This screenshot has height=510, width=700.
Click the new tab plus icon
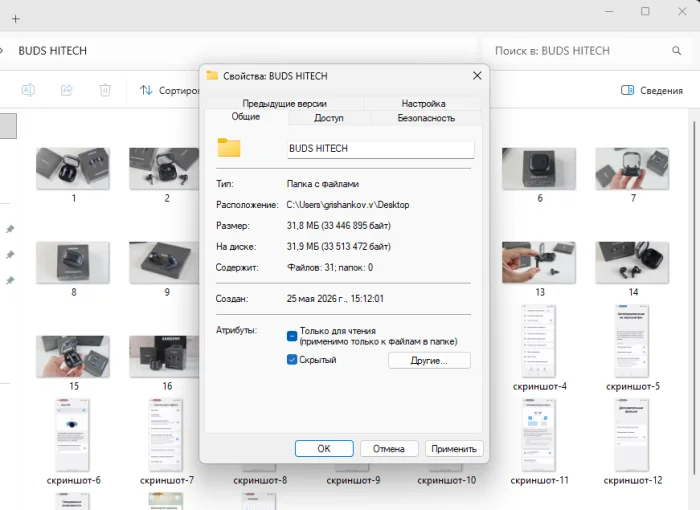[16, 19]
